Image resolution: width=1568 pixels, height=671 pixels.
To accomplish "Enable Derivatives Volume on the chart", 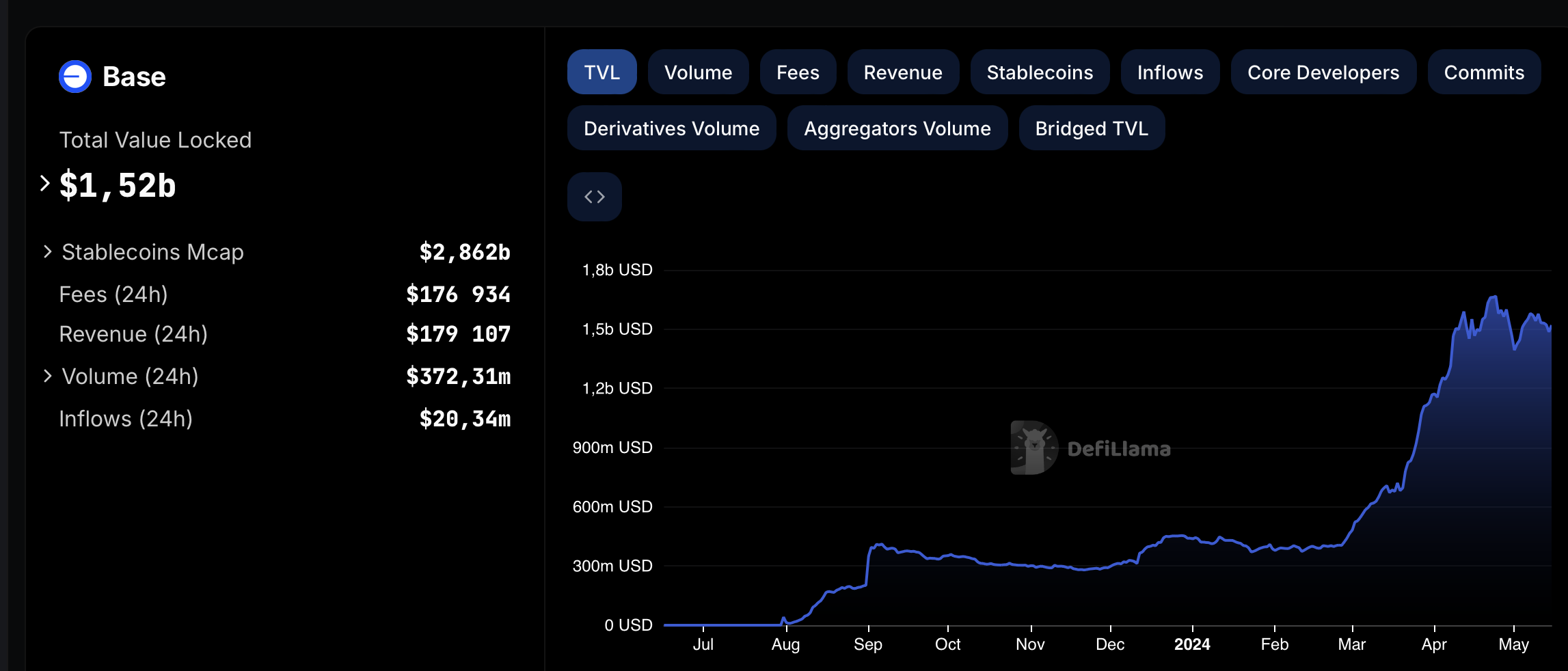I will tap(671, 128).
